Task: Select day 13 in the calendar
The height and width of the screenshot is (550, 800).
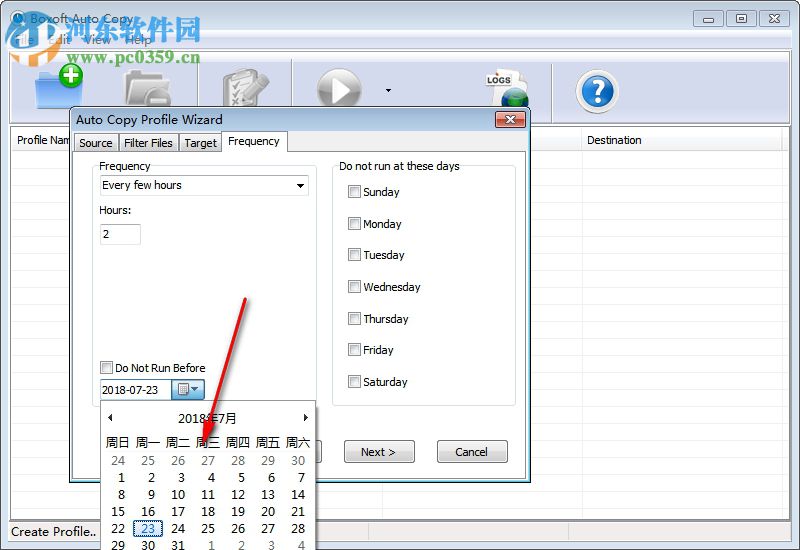Action: [268, 495]
